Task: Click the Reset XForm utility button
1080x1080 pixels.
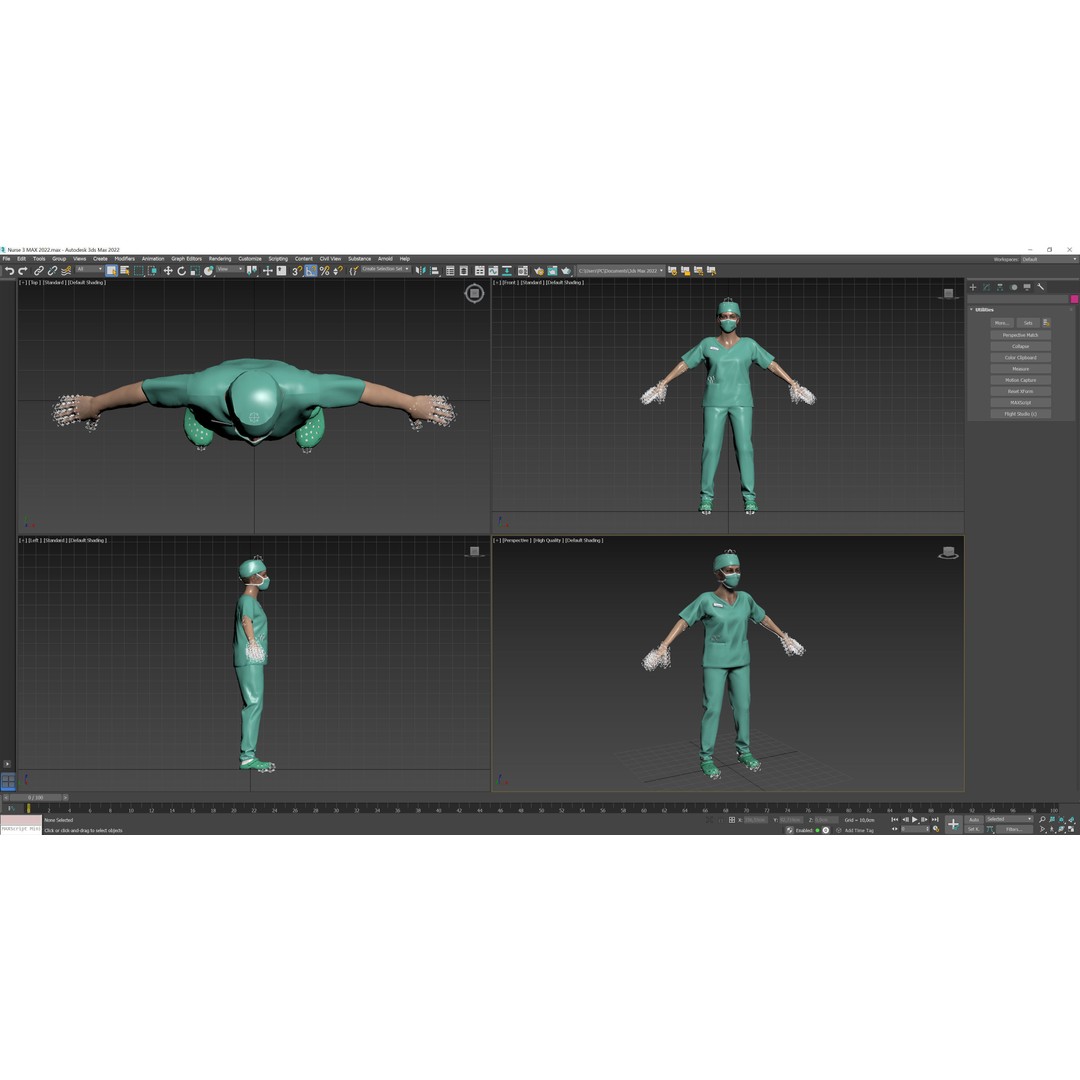Action: click(x=1021, y=391)
